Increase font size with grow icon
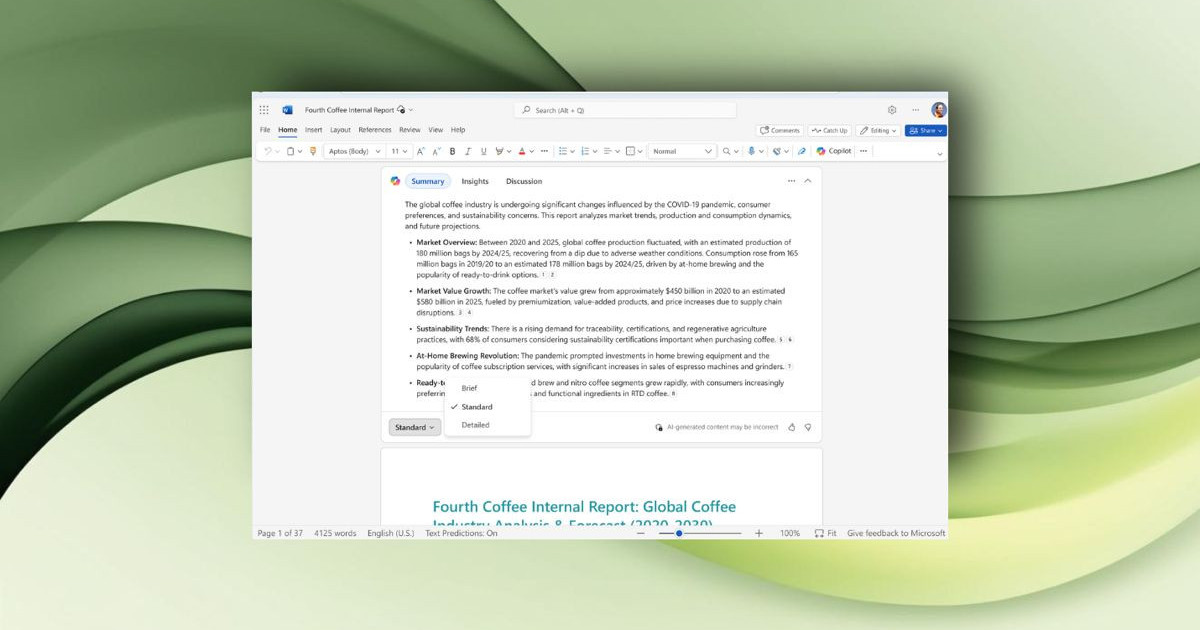1200x630 pixels. click(421, 151)
